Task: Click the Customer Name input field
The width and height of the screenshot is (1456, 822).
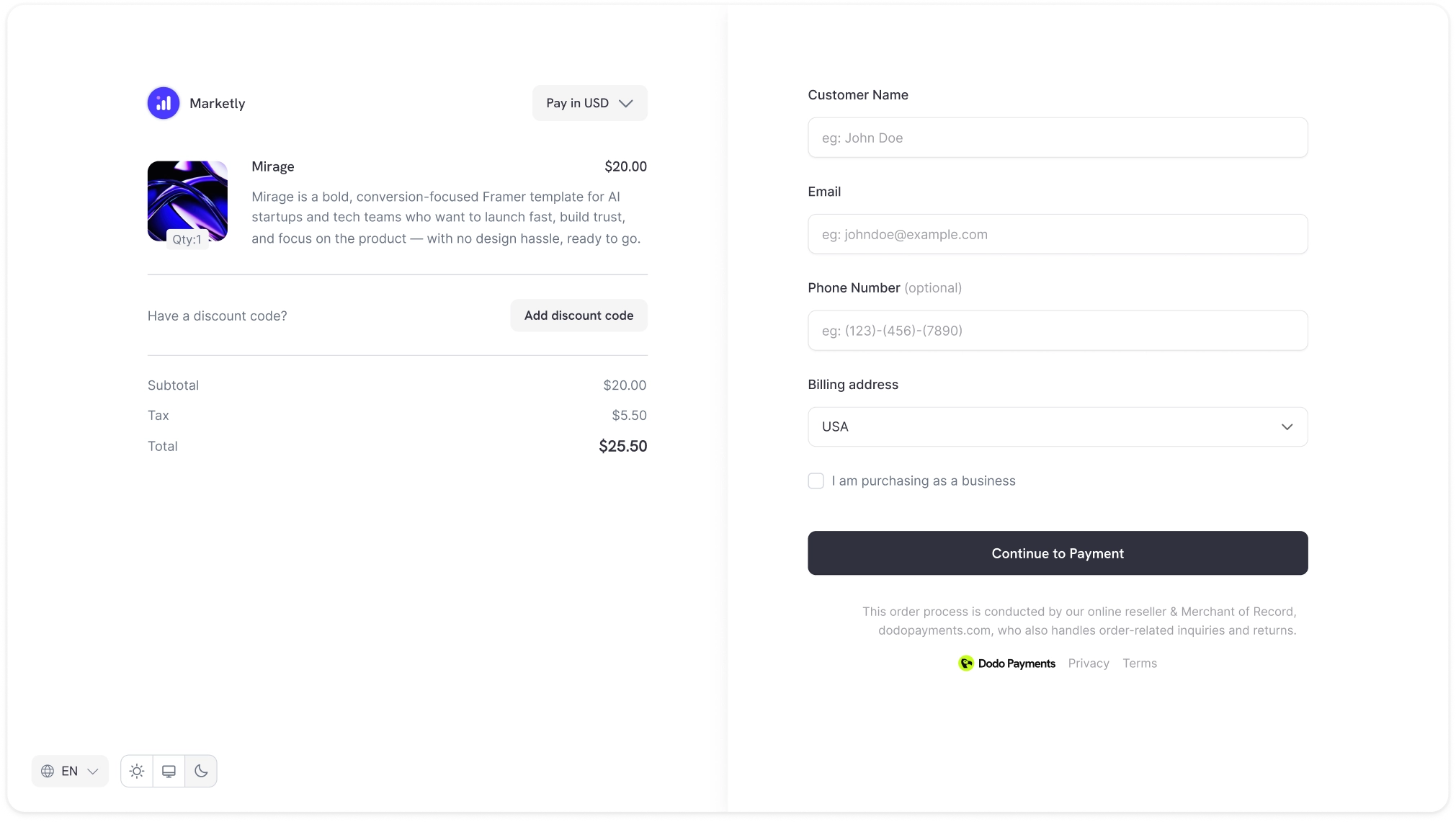Action: (x=1057, y=138)
